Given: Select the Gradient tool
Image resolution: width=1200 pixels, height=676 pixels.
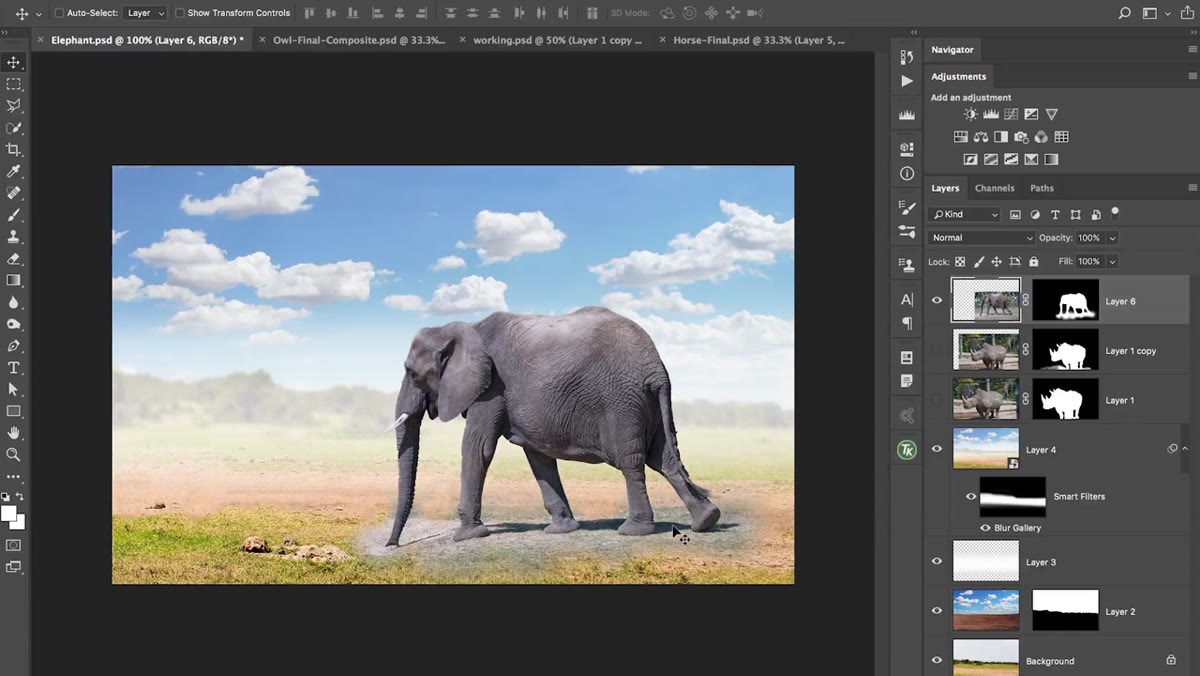Looking at the screenshot, I should pyautogui.click(x=14, y=280).
